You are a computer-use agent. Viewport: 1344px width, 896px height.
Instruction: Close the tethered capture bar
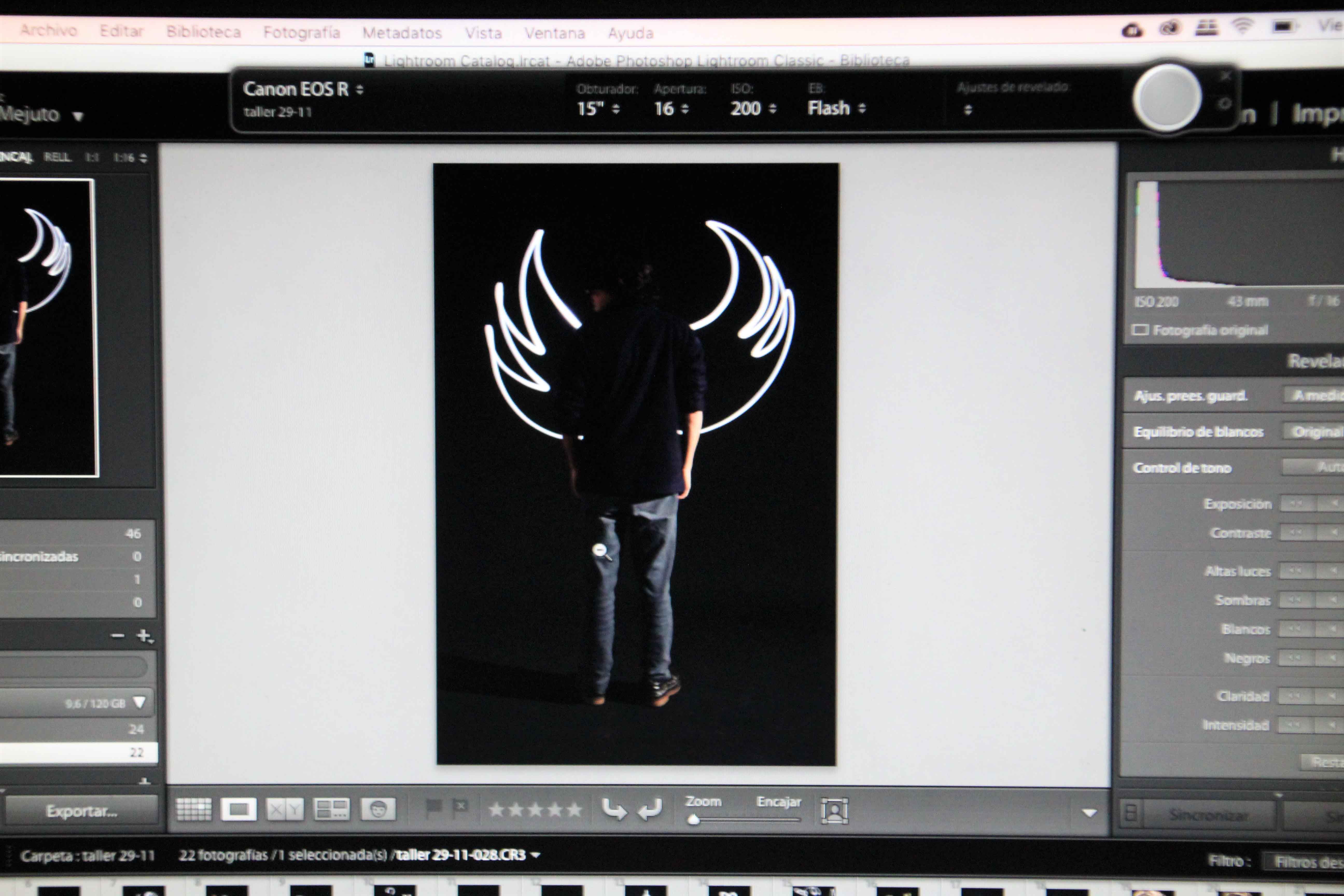tap(1225, 76)
